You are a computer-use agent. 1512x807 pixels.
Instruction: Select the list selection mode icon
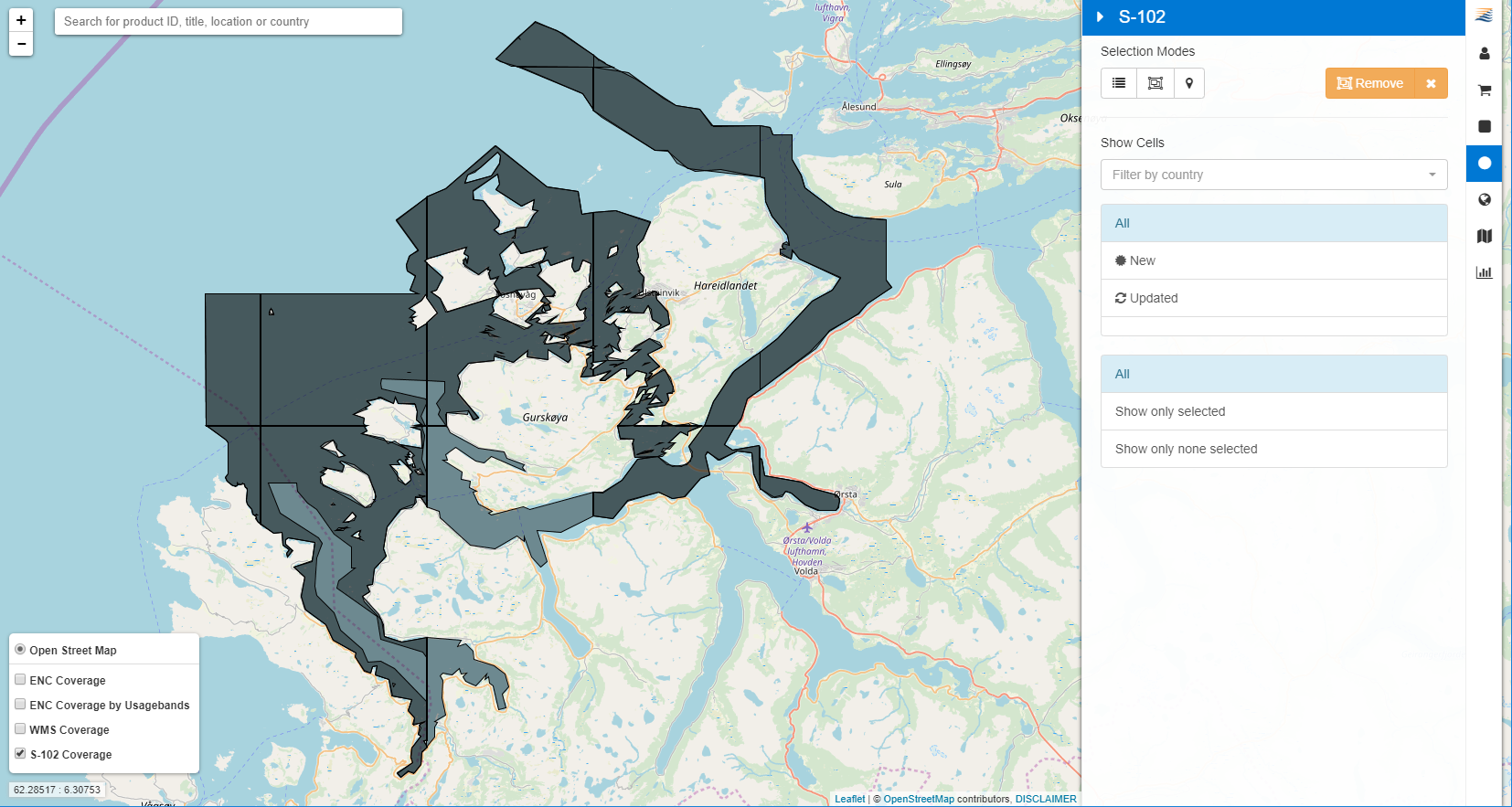(x=1118, y=83)
